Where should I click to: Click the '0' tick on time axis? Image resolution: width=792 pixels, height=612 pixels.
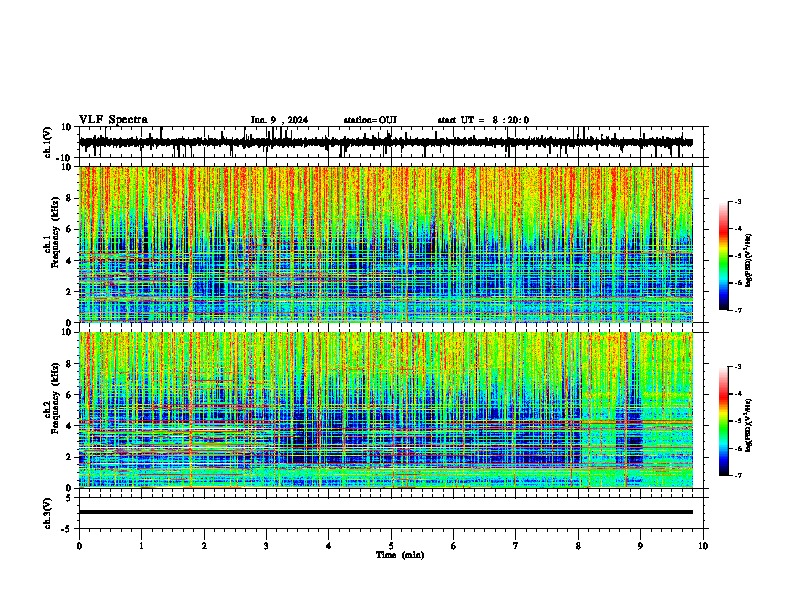point(79,546)
